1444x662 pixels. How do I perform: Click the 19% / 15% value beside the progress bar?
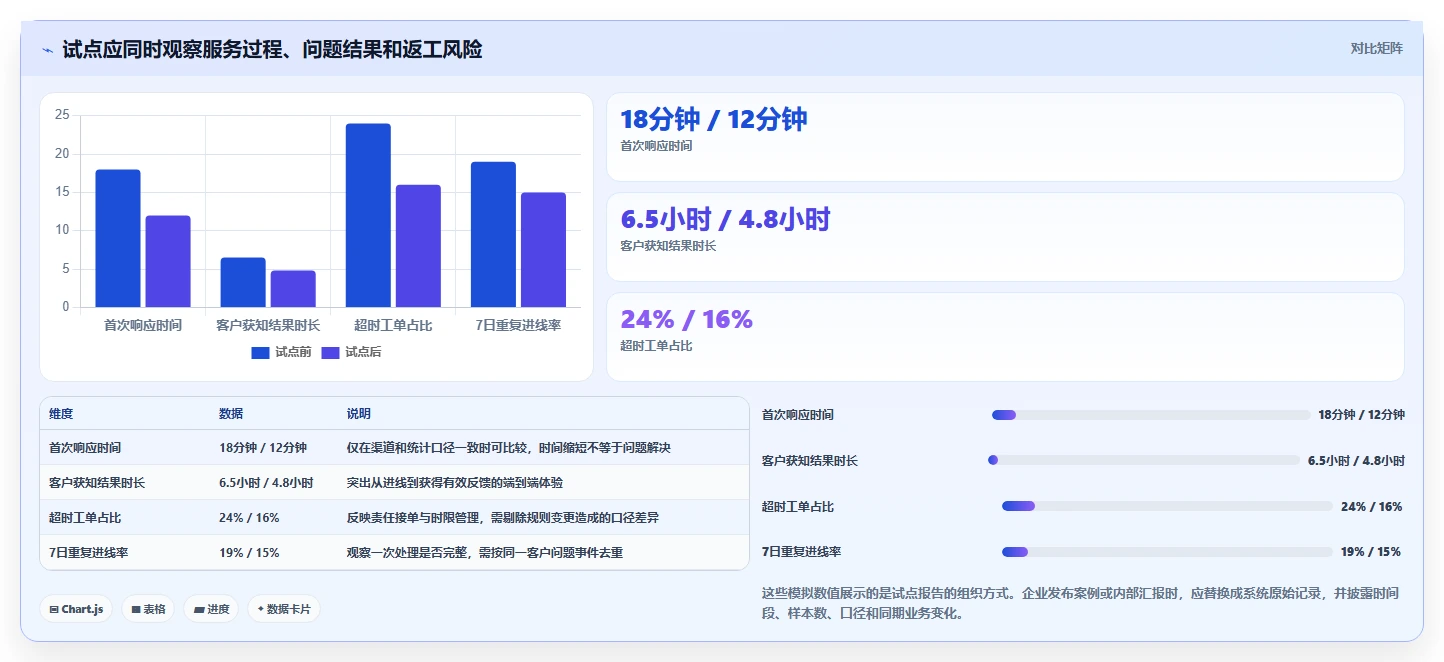pyautogui.click(x=1372, y=552)
